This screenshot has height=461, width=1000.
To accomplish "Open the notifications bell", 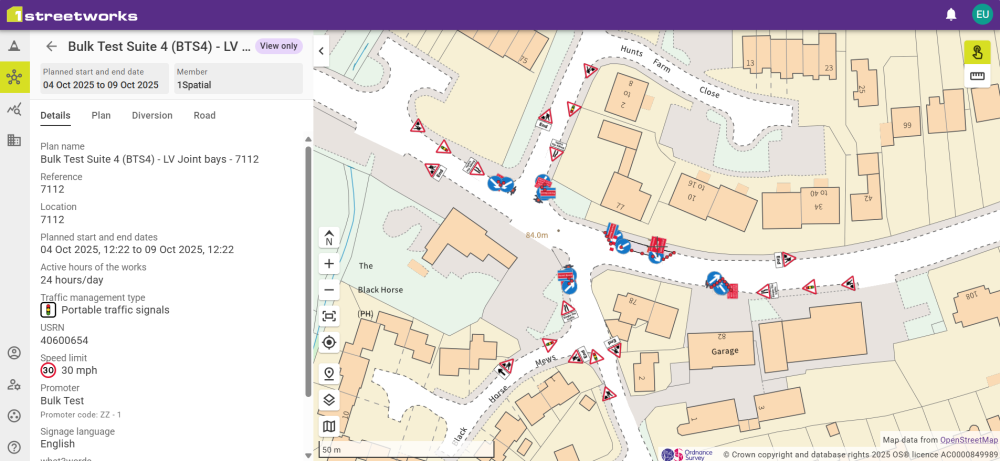I will tap(951, 15).
